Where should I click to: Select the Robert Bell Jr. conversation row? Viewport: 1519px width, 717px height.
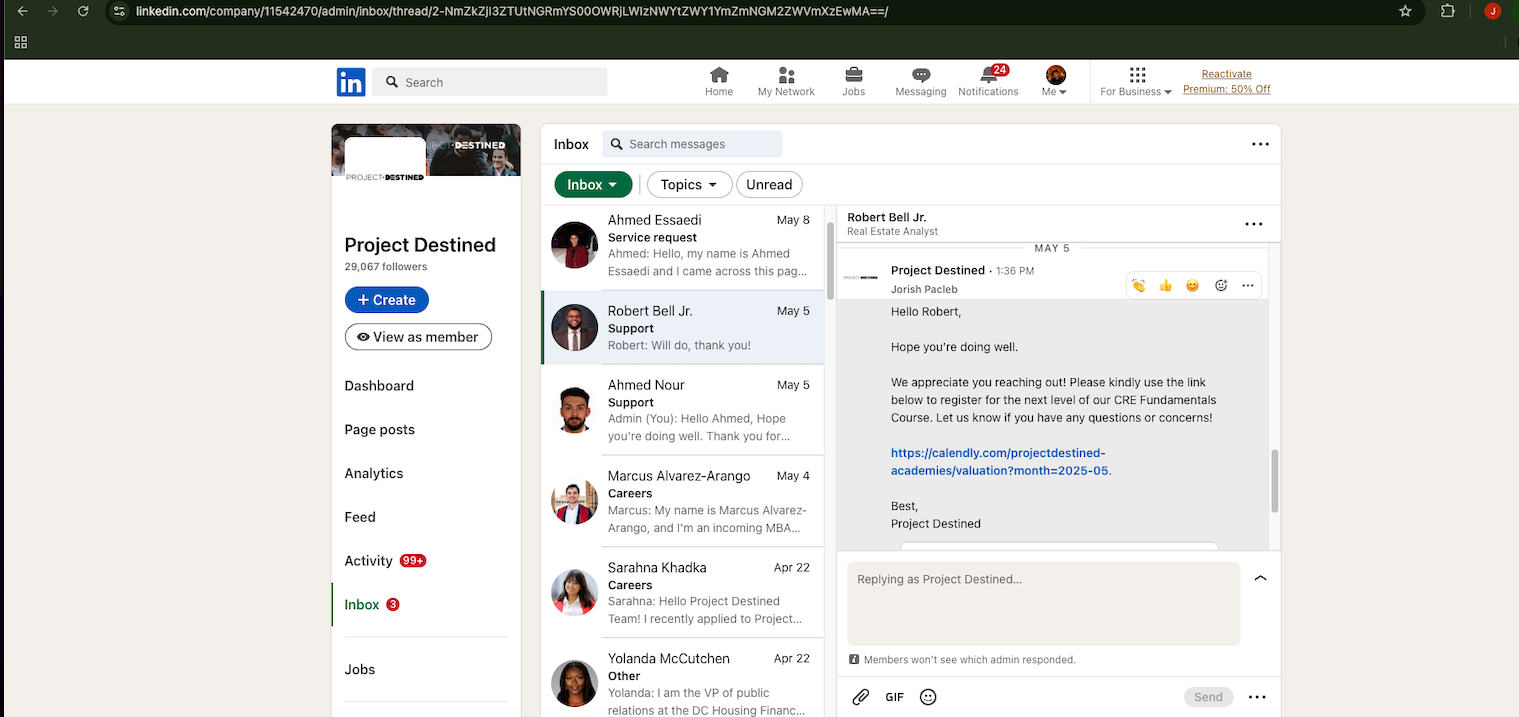click(x=682, y=327)
